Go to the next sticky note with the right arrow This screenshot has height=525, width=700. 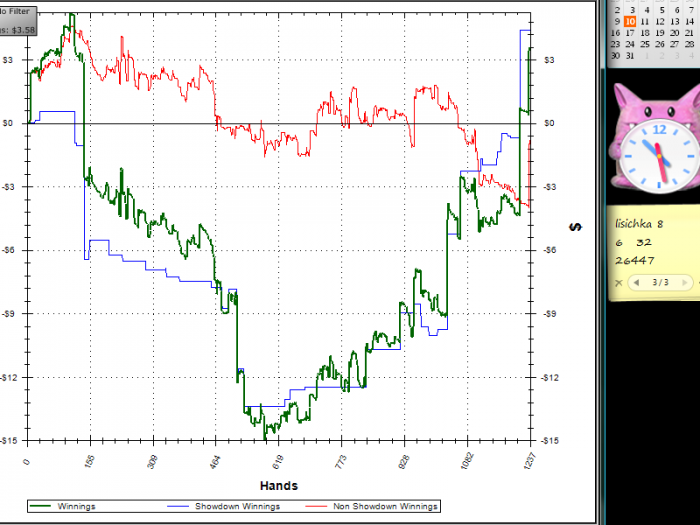tap(684, 282)
